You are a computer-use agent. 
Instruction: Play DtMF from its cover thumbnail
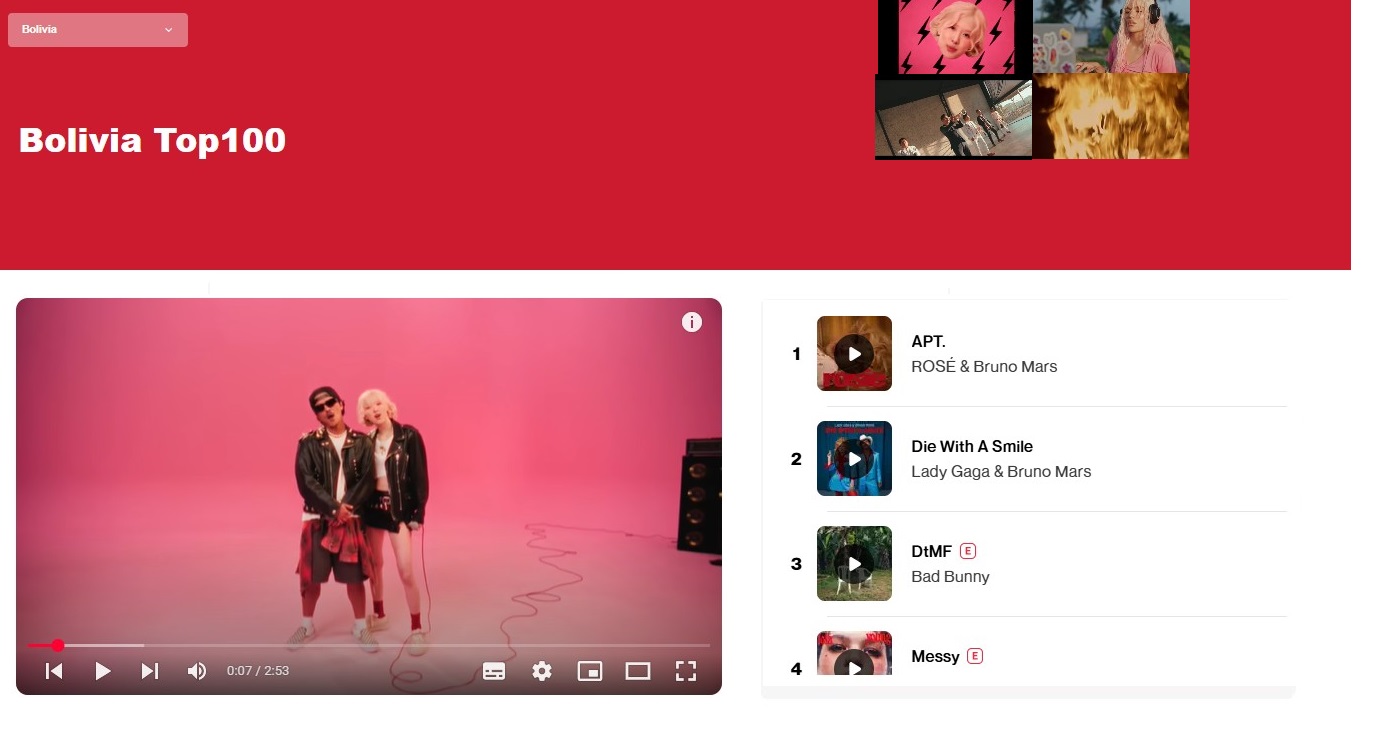(x=854, y=563)
